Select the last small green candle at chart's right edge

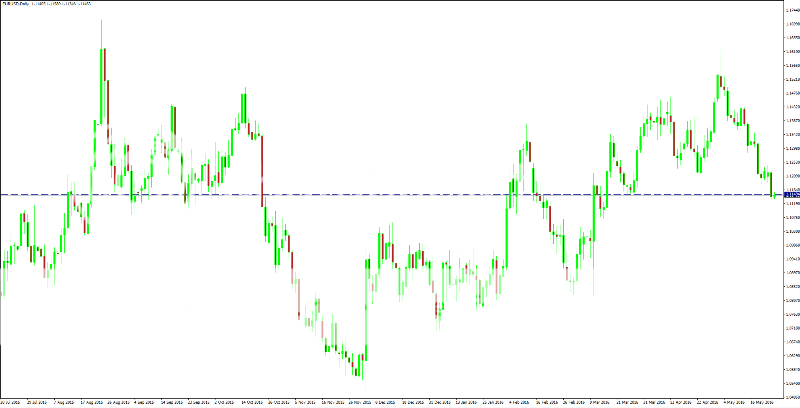point(775,196)
